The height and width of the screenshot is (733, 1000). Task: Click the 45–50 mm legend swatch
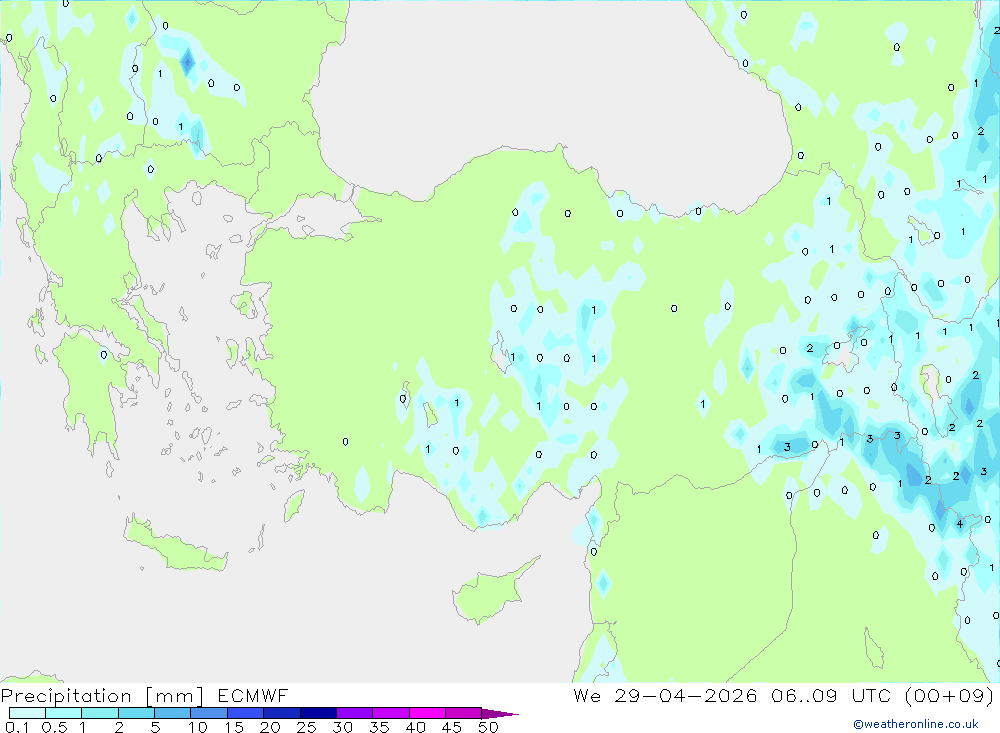click(x=463, y=713)
